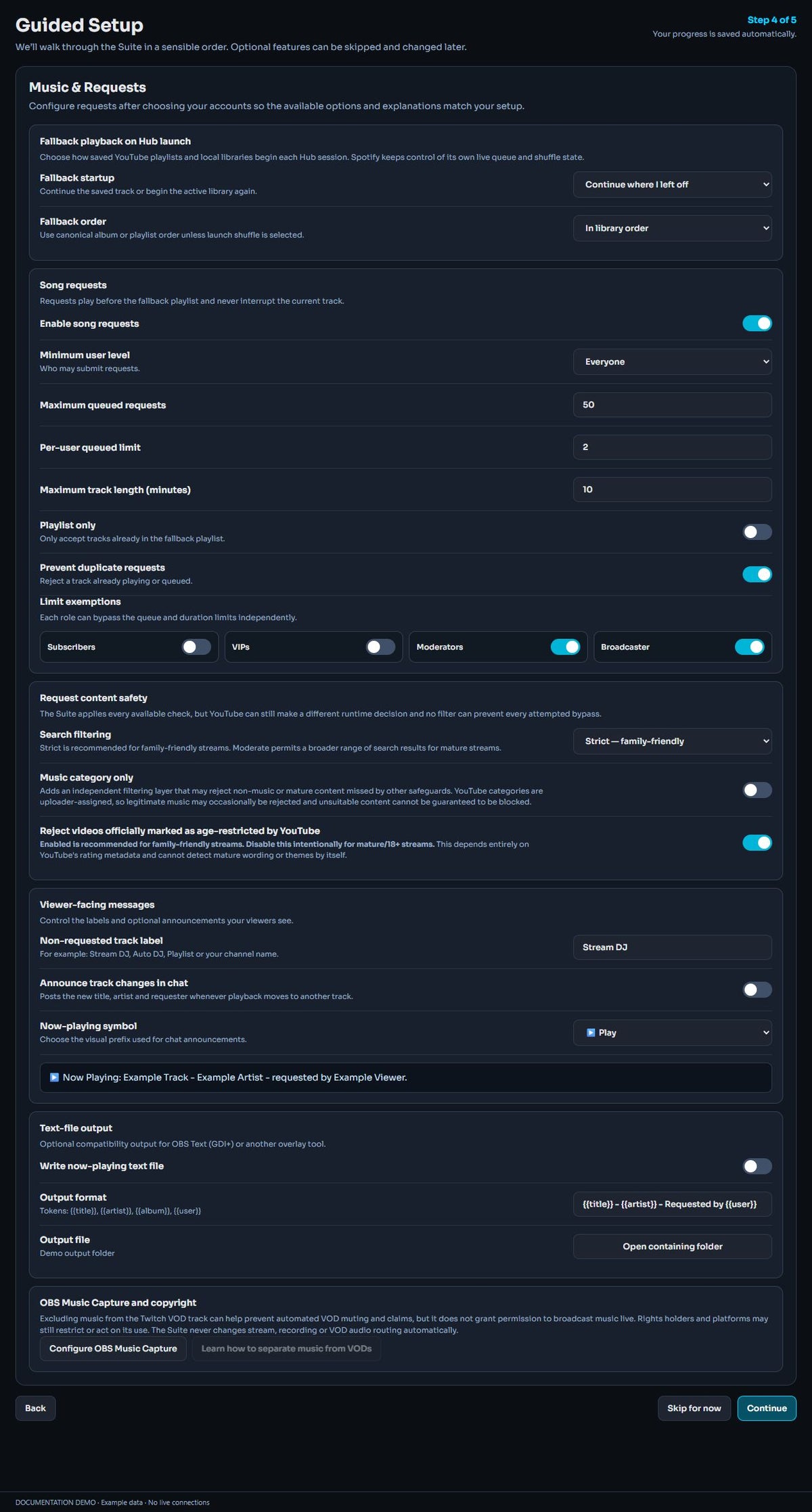This screenshot has width=812, height=1512.
Task: Disable Broadcaster limit exemption
Action: click(x=749, y=647)
